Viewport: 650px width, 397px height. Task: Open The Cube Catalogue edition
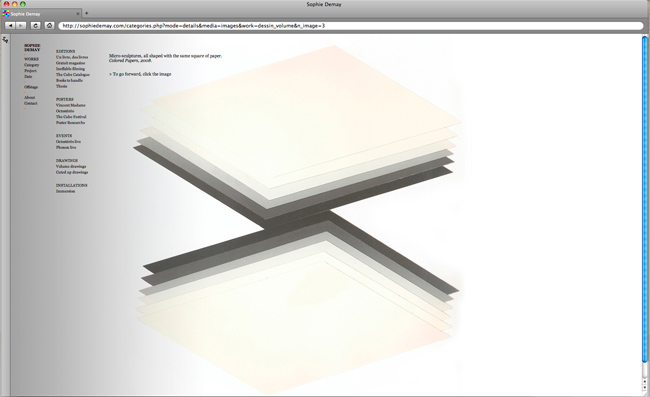point(73,75)
